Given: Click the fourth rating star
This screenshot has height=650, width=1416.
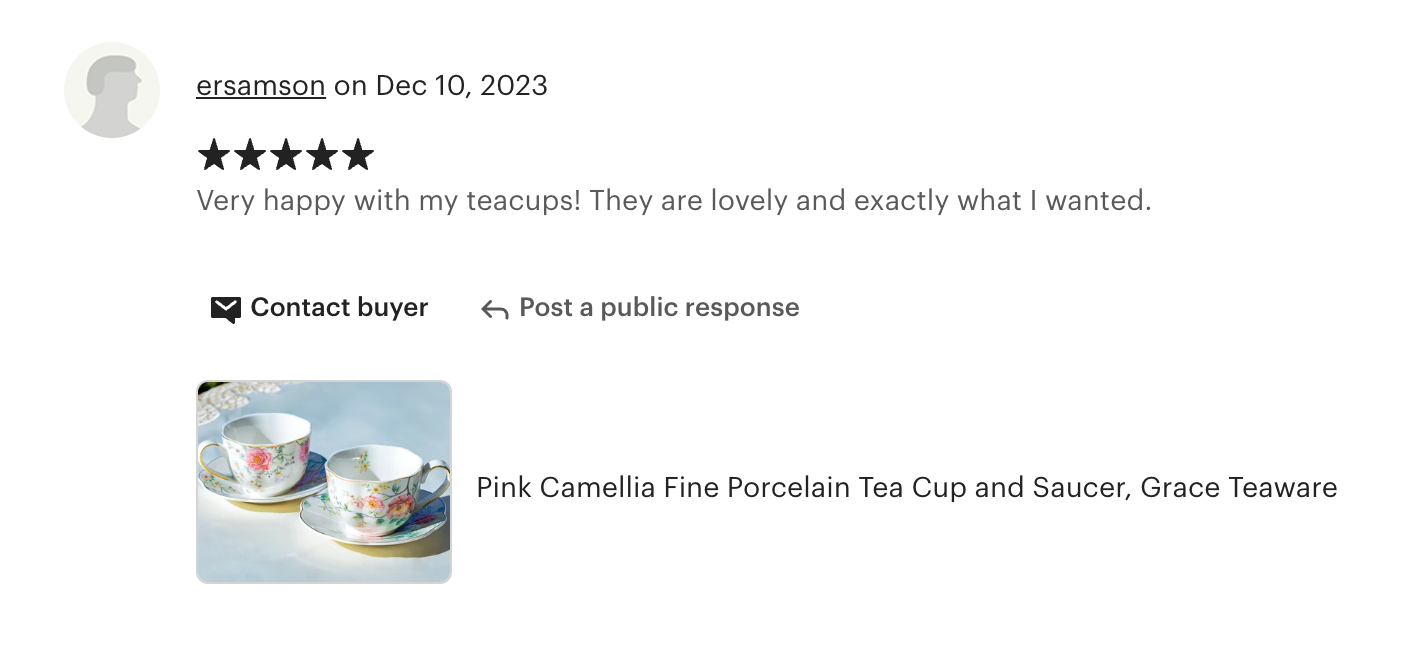Looking at the screenshot, I should pyautogui.click(x=321, y=155).
